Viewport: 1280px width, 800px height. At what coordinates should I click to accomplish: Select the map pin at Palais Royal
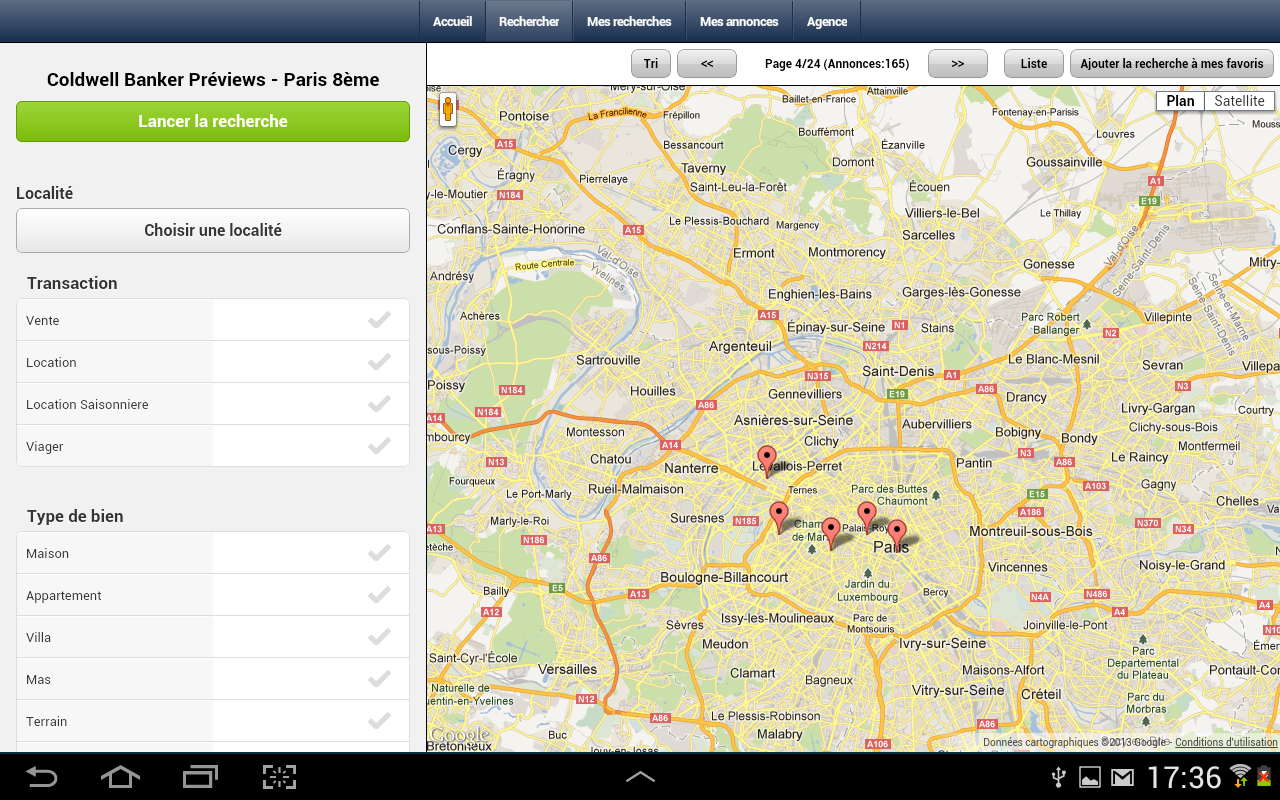coord(867,517)
